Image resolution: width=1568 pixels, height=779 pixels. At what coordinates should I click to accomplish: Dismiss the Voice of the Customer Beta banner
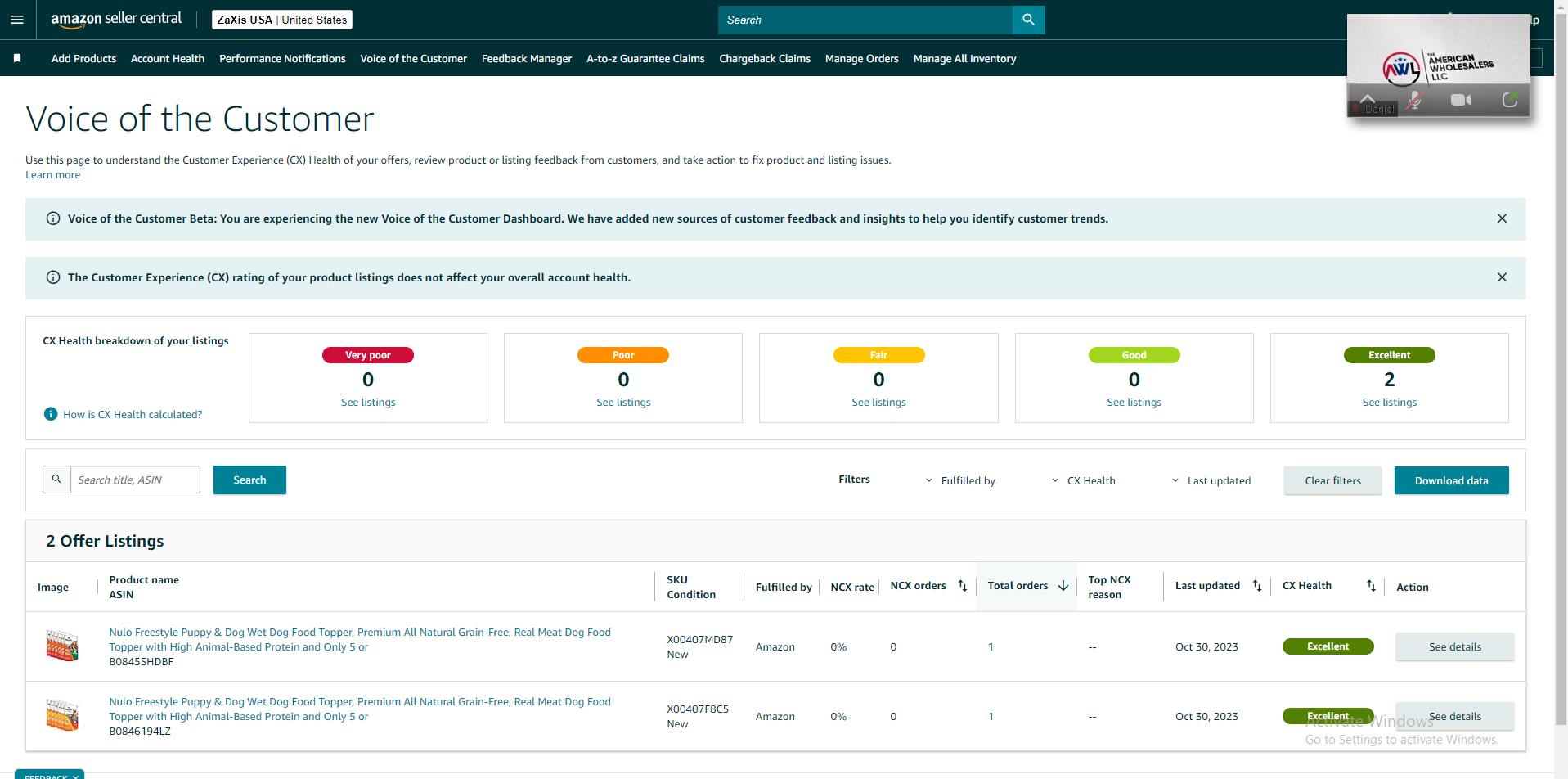(x=1502, y=218)
